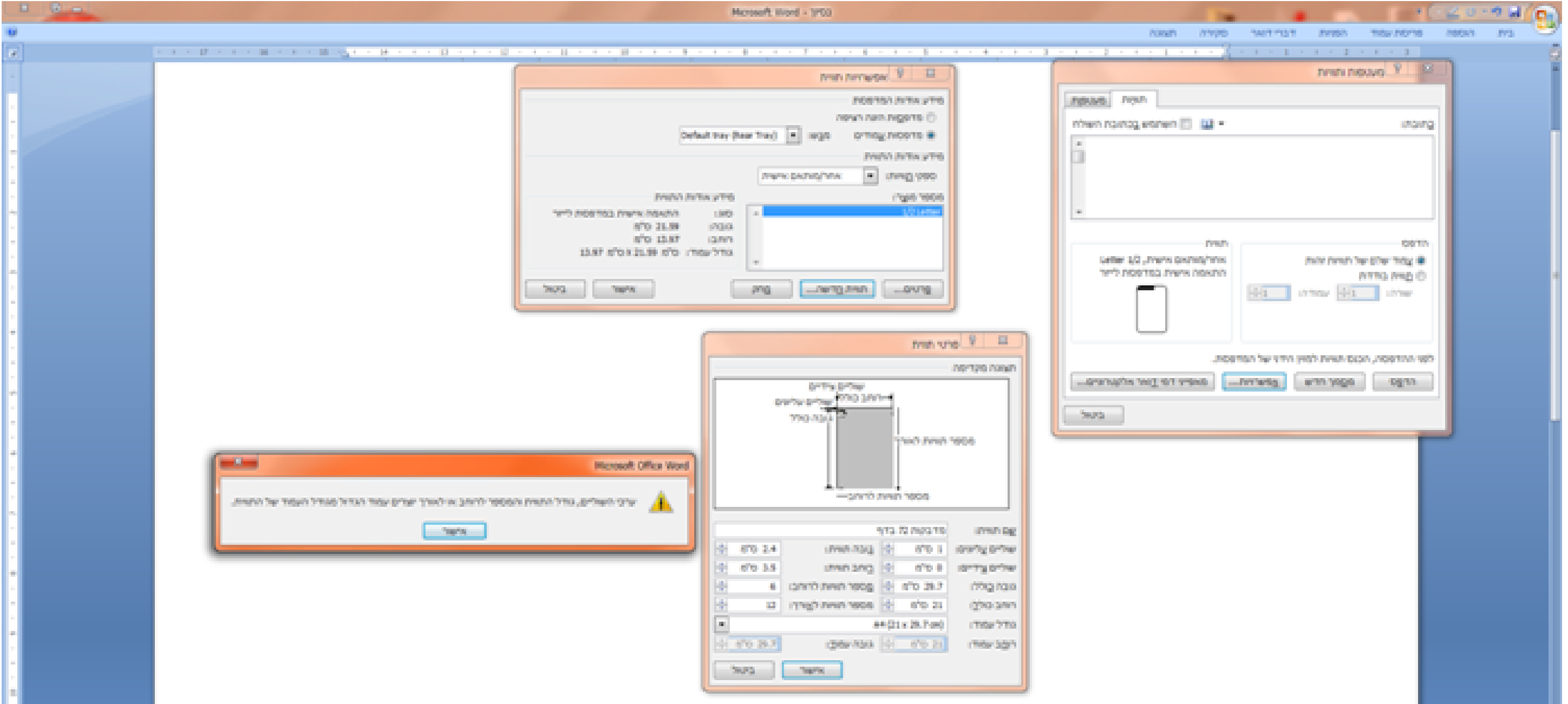Open the Default tray dropdown
Screen dimensions: 1568x704
pos(793,135)
